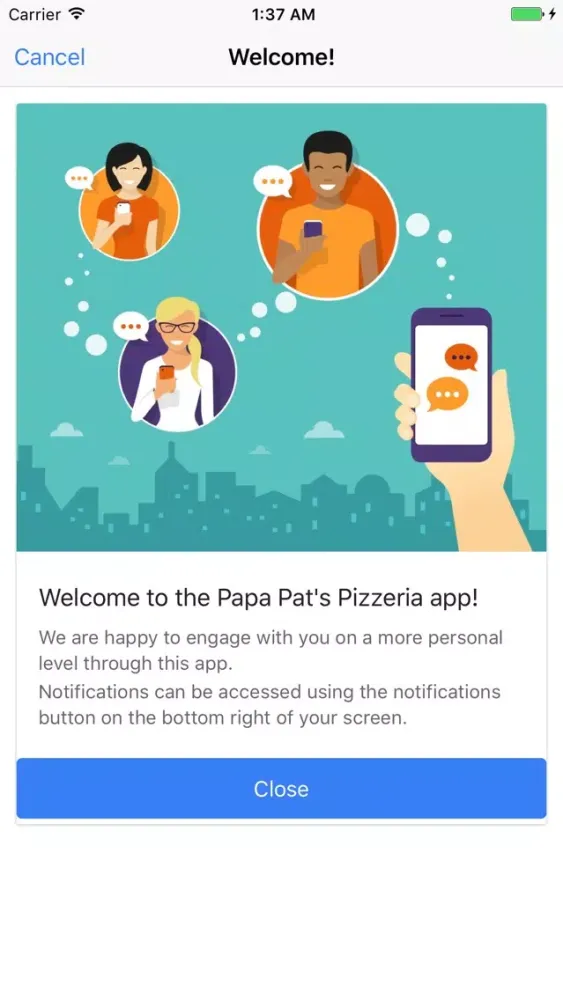Tap the Welcome! navigation title

coord(281,57)
